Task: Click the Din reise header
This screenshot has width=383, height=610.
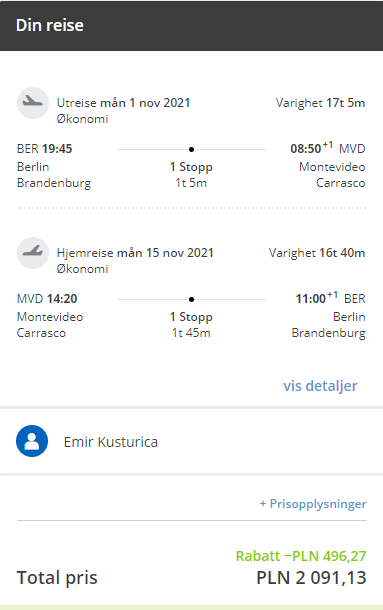Action: 50,25
